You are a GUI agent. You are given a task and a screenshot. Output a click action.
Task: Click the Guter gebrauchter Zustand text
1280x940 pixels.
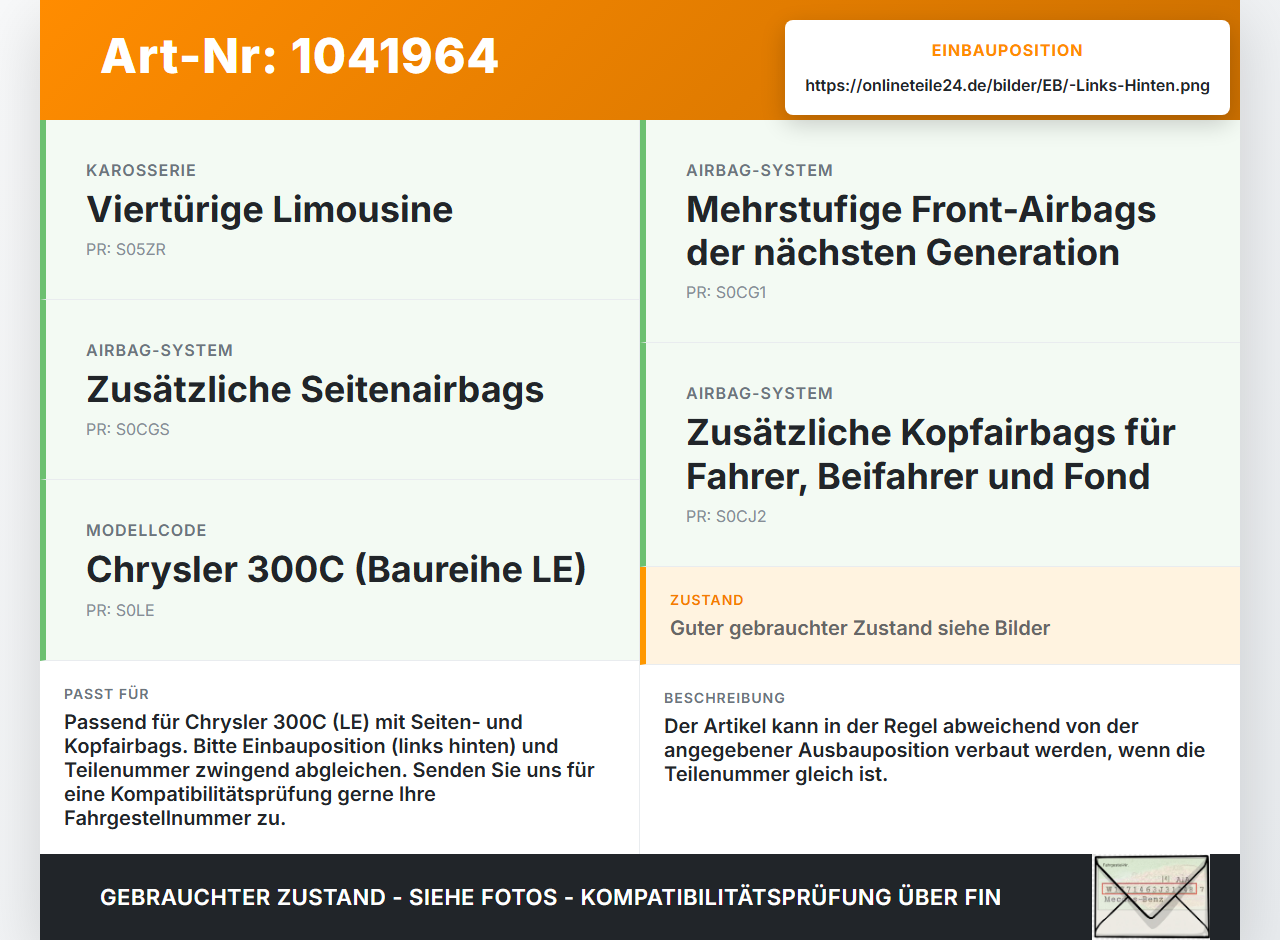[x=860, y=628]
